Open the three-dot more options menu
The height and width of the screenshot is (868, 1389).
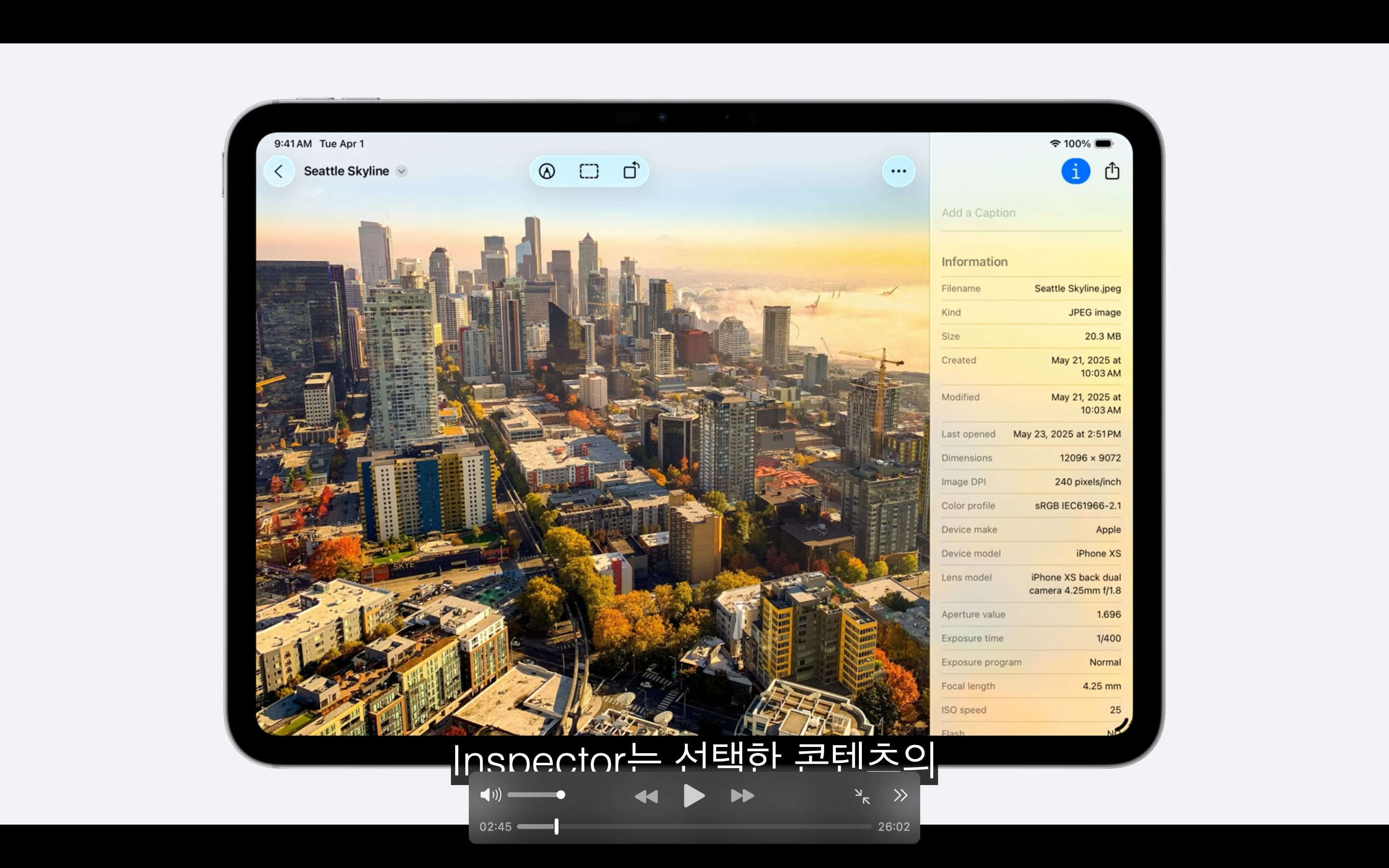(898, 171)
